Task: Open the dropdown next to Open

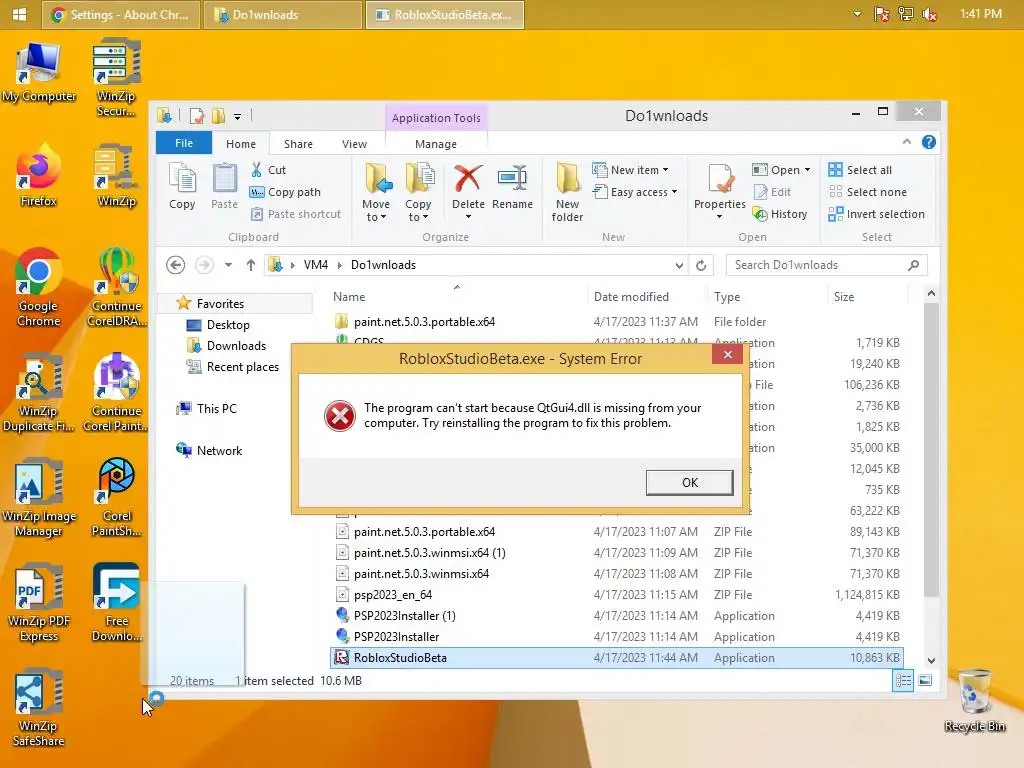Action: tap(808, 170)
